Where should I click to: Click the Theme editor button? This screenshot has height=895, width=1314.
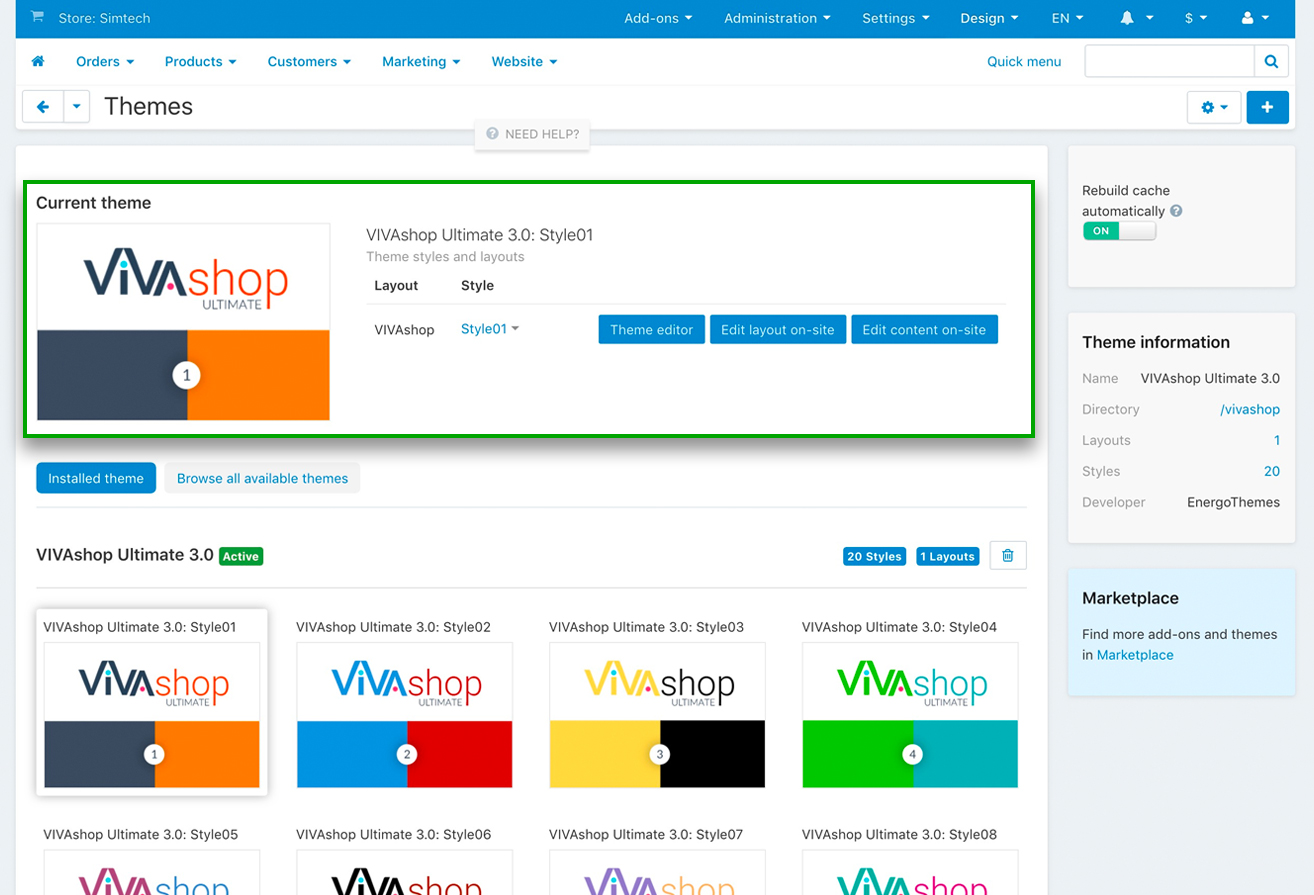coord(651,329)
